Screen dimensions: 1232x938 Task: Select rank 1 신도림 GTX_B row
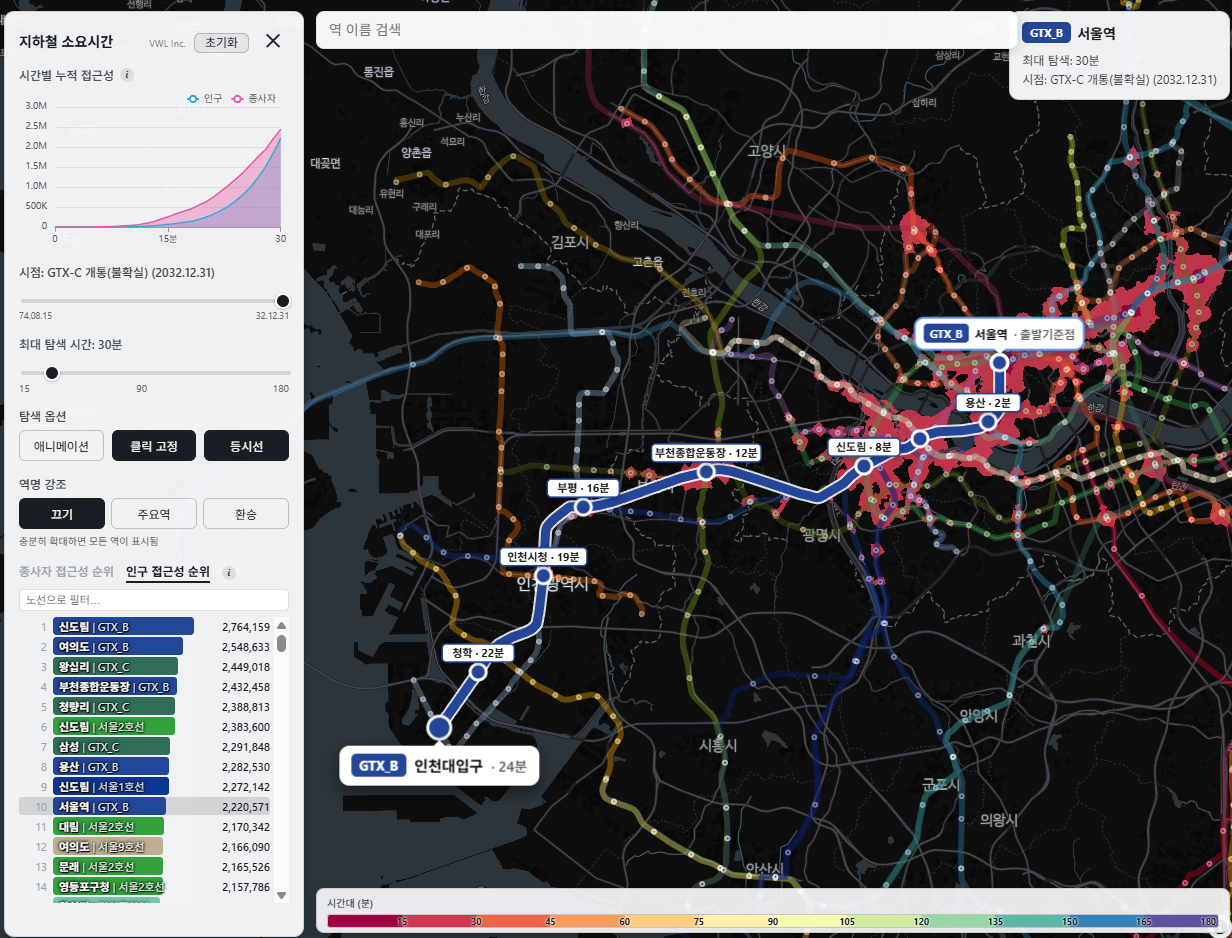click(x=146, y=627)
